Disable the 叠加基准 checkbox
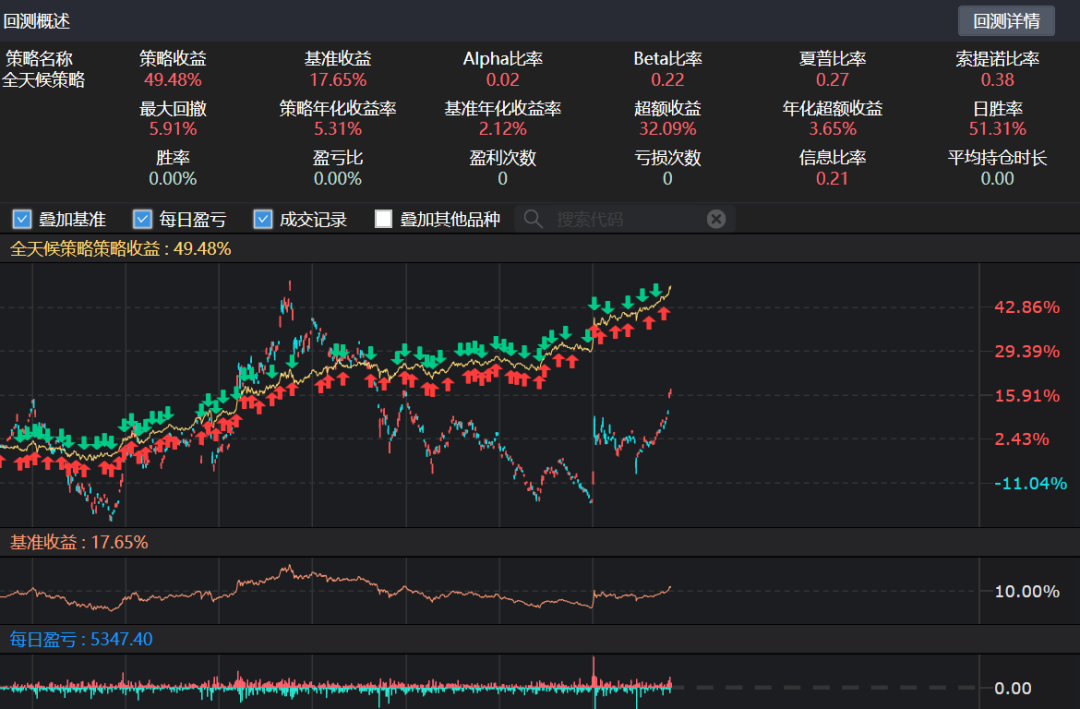 21,219
